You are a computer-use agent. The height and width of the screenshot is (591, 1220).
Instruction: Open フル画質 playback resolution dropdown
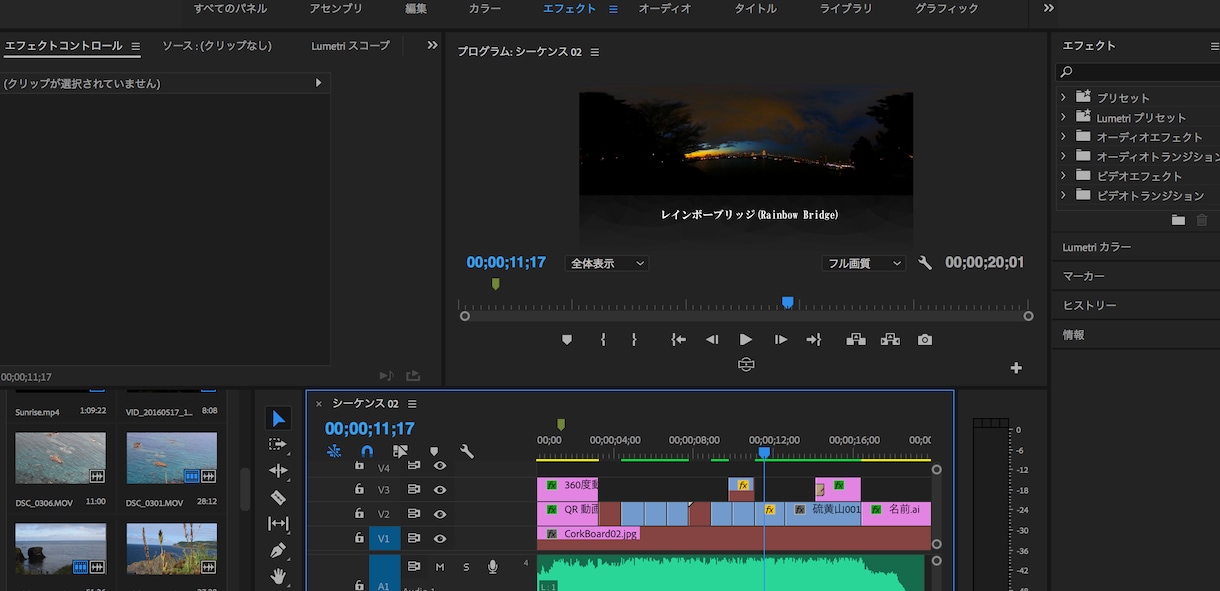tap(863, 264)
